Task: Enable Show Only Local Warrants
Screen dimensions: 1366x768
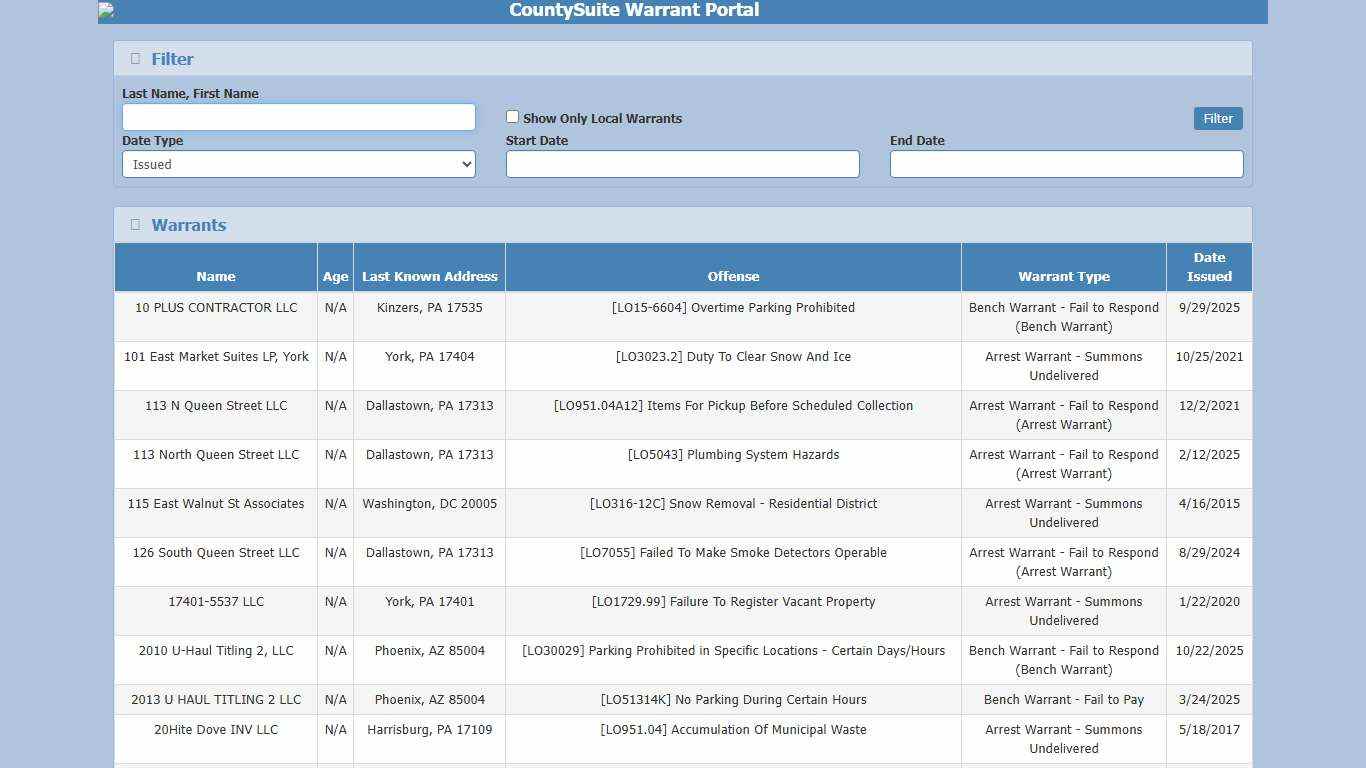Action: pyautogui.click(x=512, y=116)
